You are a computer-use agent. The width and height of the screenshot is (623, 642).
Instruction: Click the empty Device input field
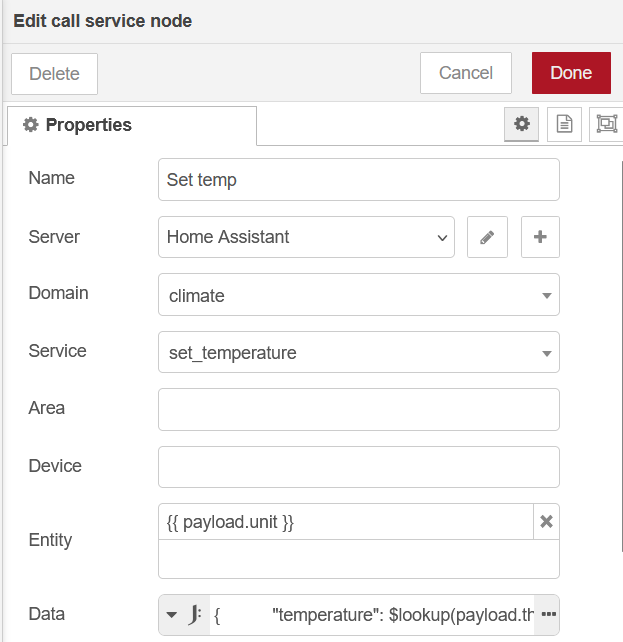pos(358,467)
